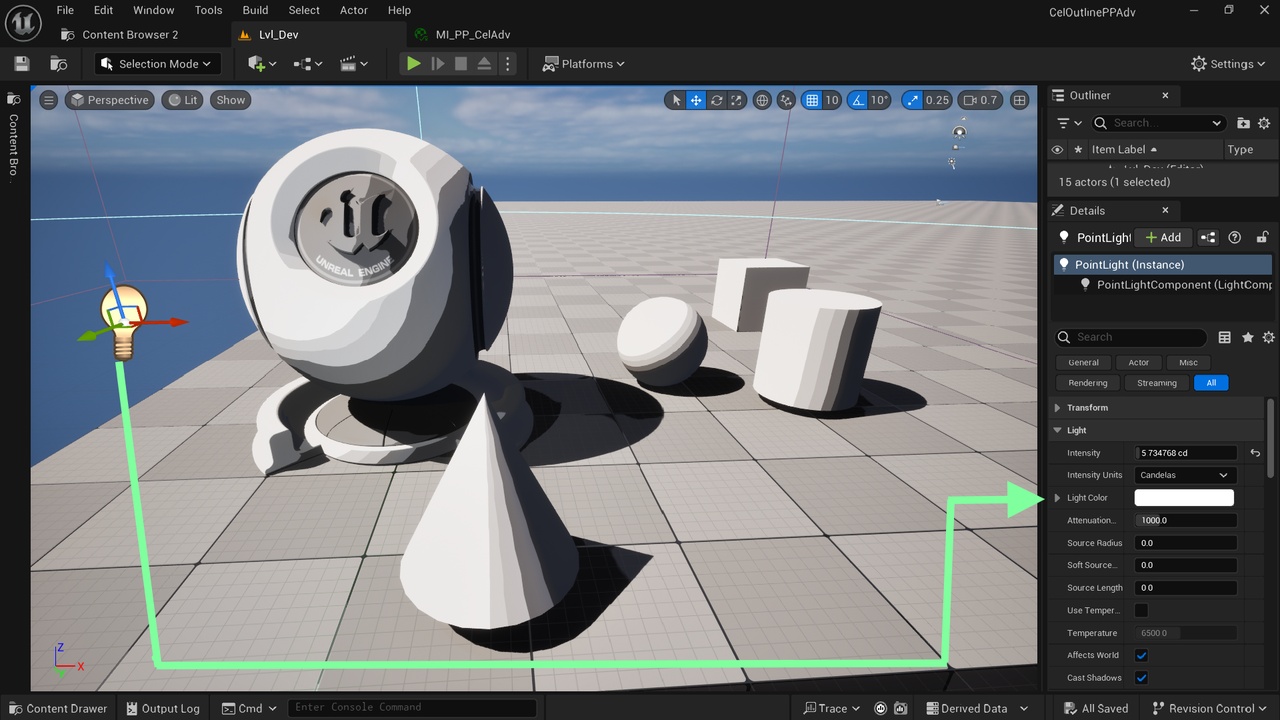This screenshot has height=720, width=1280.
Task: Expand the Light Color property
Action: coord(1058,498)
